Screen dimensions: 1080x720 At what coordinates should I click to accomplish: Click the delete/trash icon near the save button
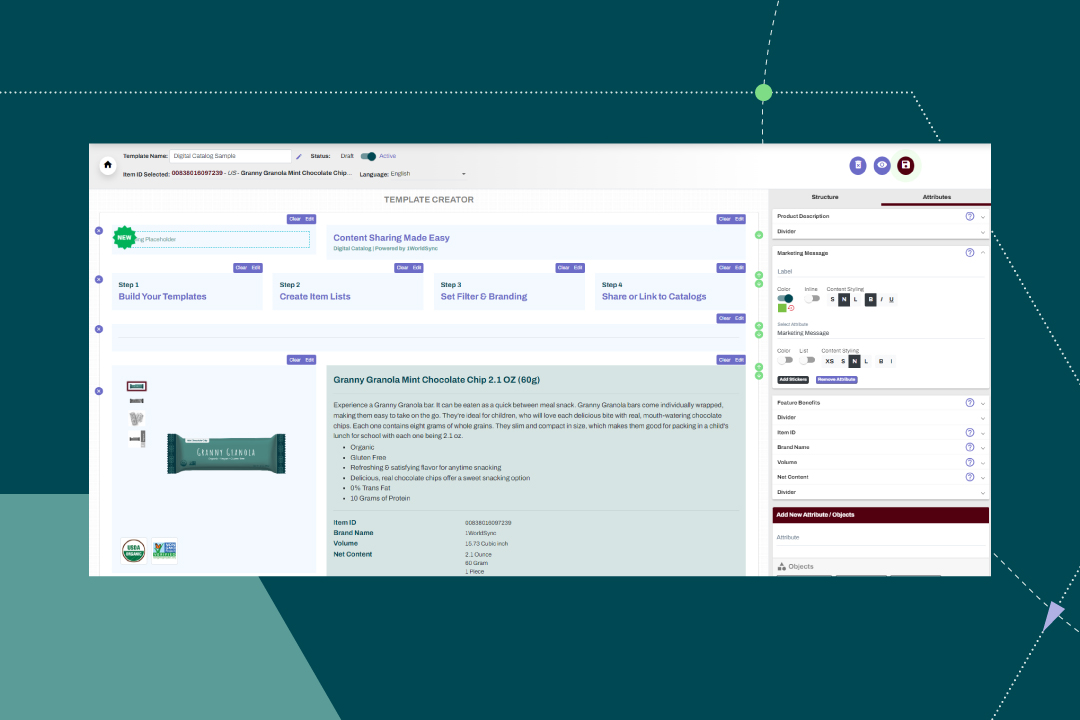click(x=858, y=165)
